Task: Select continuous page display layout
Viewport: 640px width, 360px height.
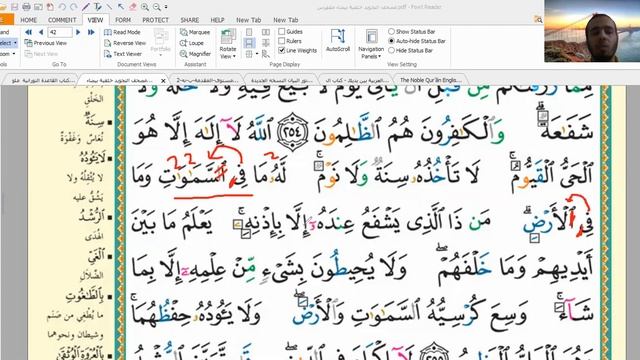Action: tap(249, 43)
